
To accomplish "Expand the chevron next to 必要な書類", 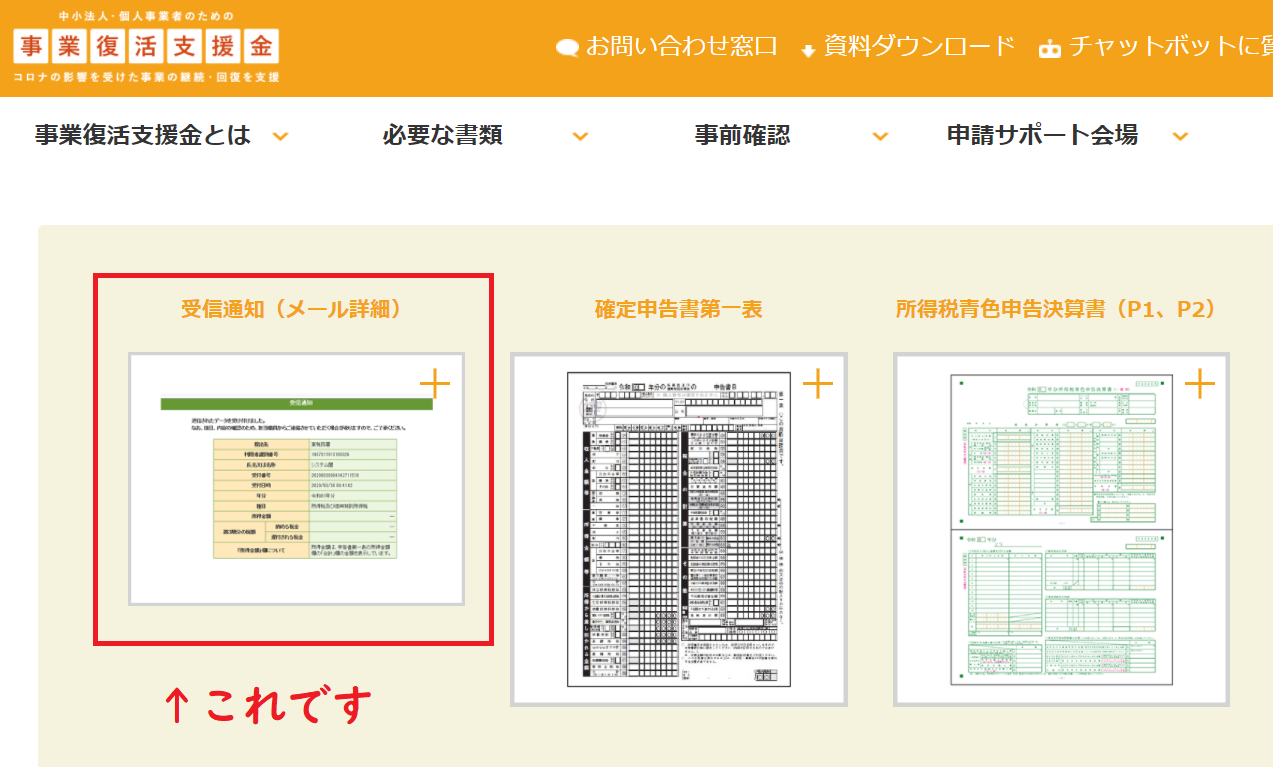I will (580, 137).
